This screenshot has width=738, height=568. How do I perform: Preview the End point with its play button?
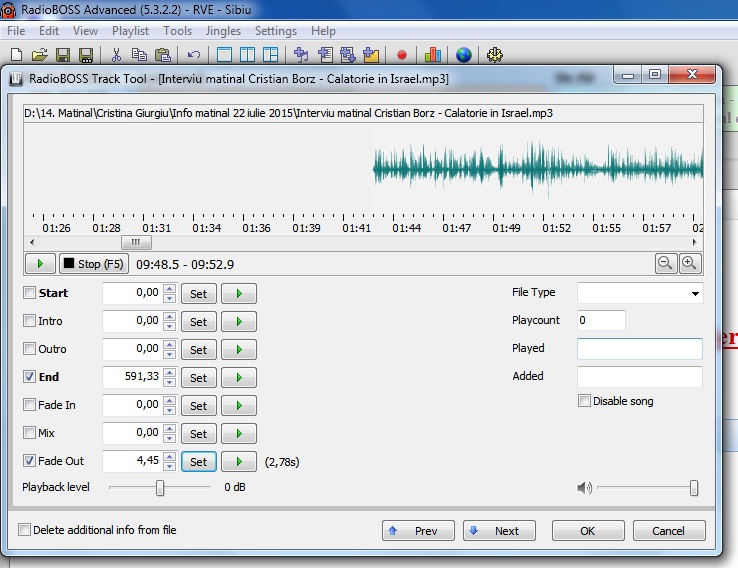(x=239, y=377)
